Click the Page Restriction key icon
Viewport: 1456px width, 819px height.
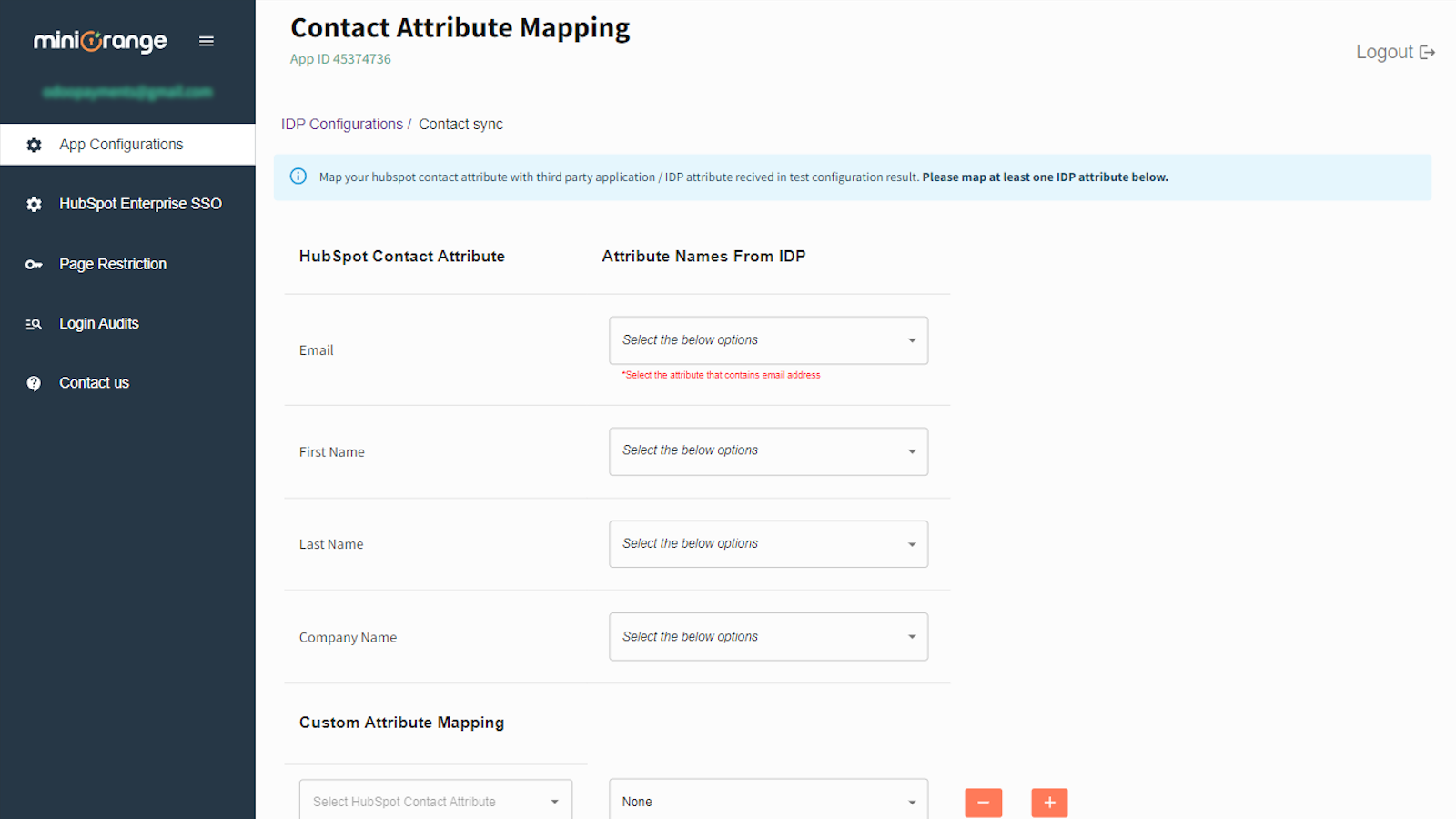pos(34,264)
